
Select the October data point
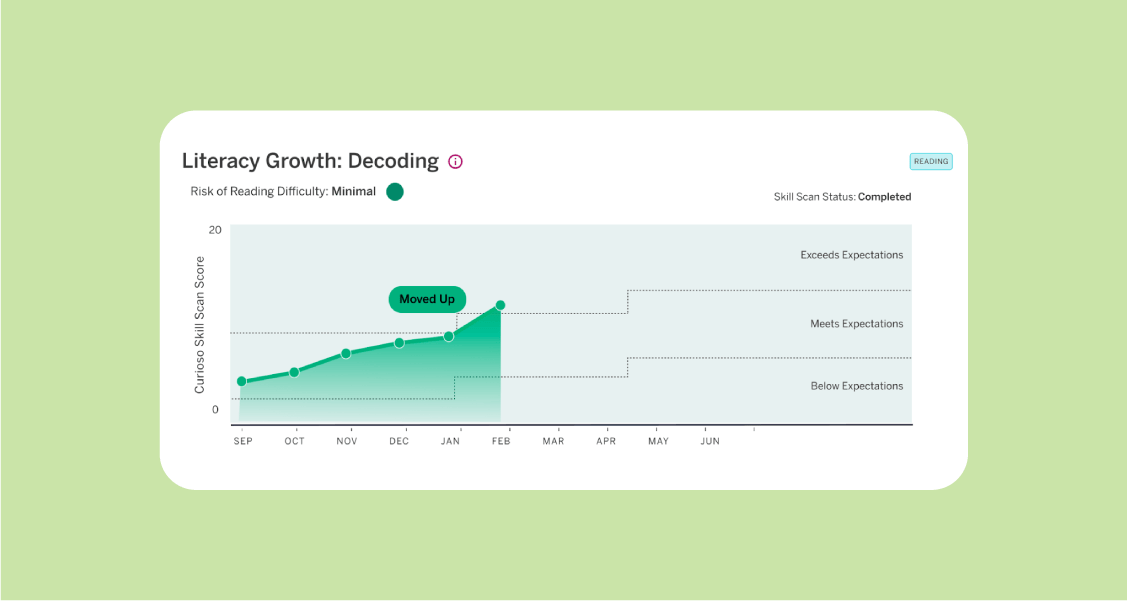[294, 372]
